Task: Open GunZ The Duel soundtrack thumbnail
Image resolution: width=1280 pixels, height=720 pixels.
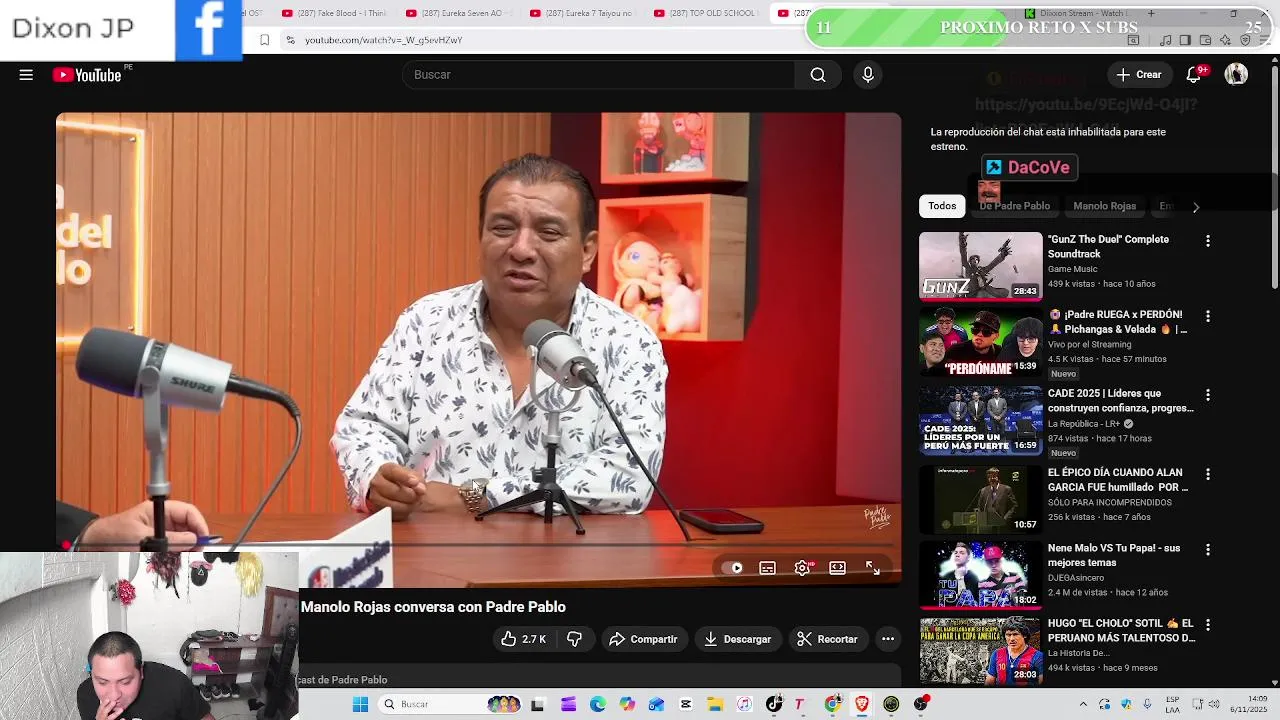Action: click(980, 266)
